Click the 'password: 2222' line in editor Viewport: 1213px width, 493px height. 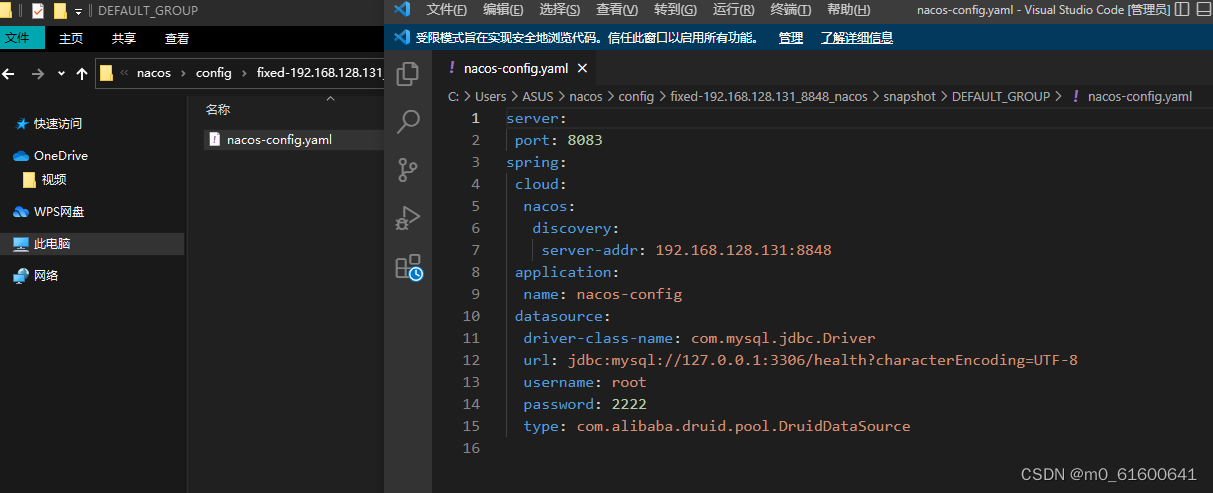[x=585, y=404]
